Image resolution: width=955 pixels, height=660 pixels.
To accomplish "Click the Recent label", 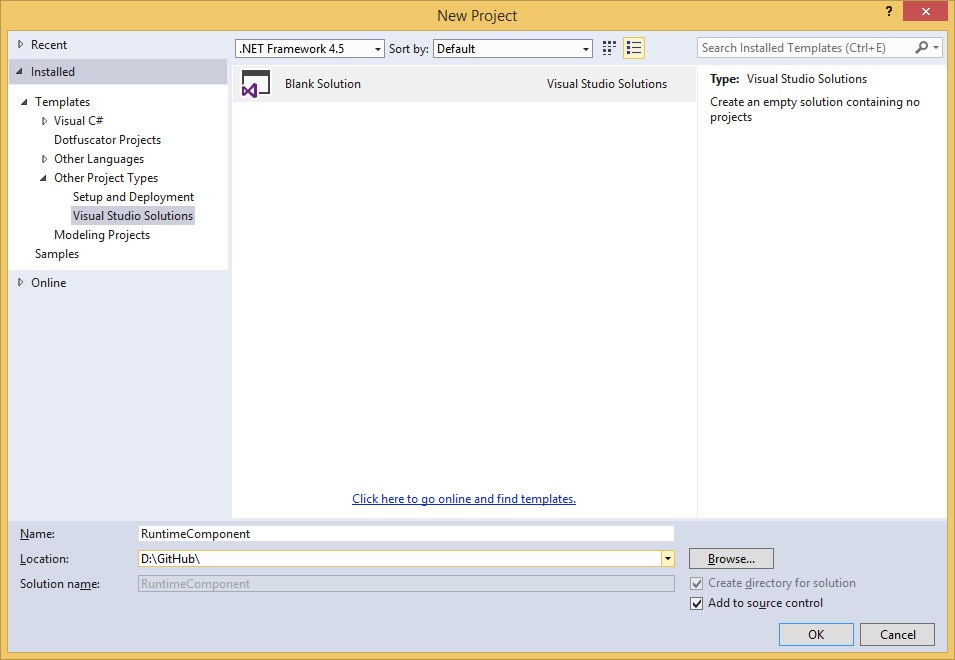I will 49,45.
